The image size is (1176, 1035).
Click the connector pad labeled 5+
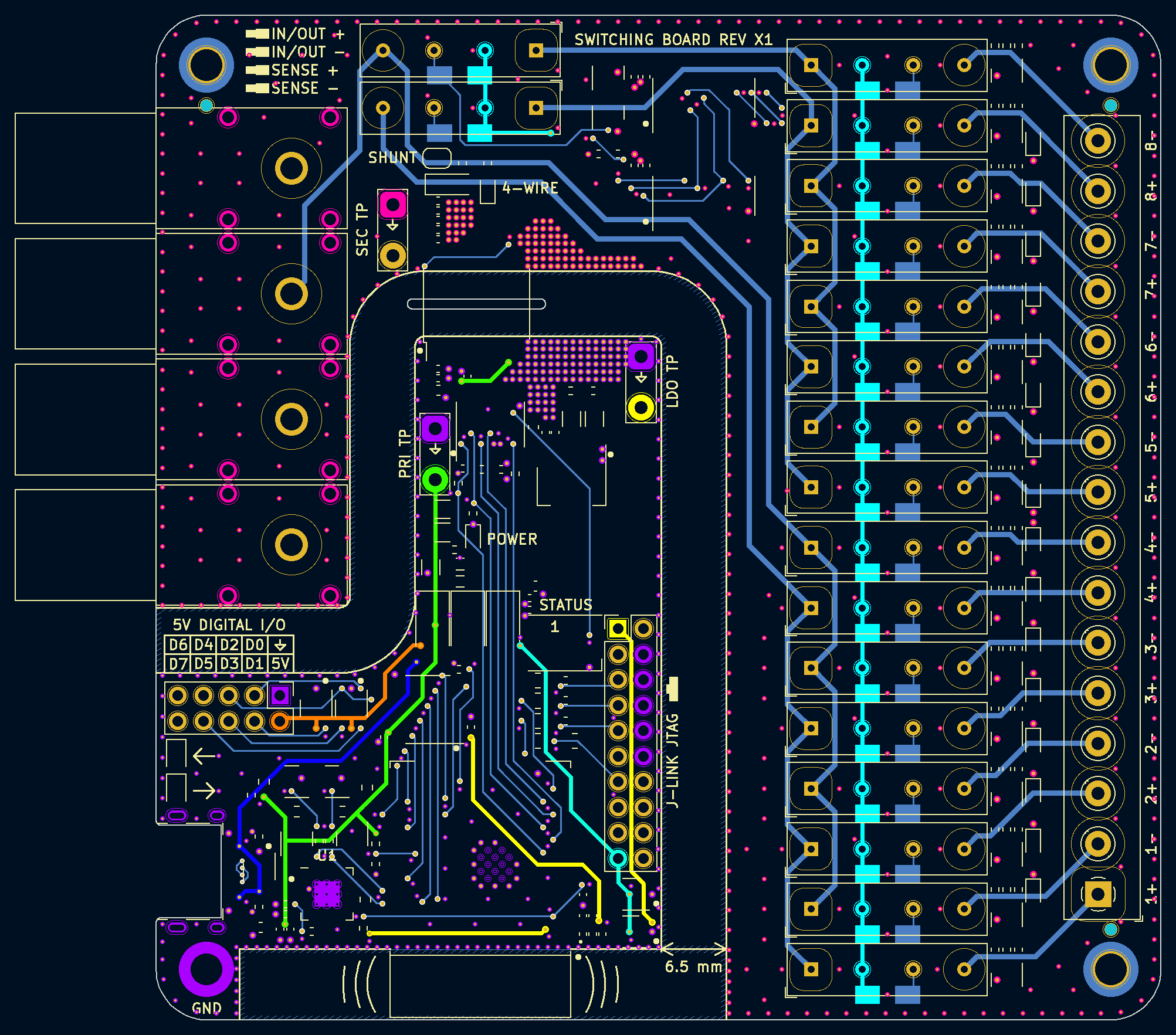(x=1098, y=493)
